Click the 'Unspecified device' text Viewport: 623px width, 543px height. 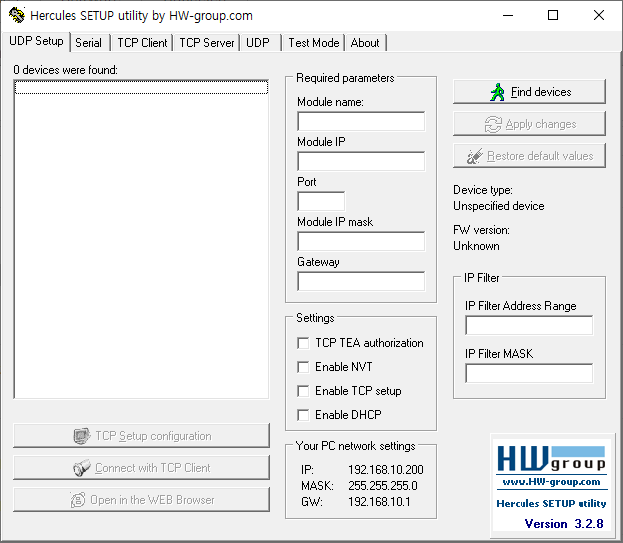(499, 206)
